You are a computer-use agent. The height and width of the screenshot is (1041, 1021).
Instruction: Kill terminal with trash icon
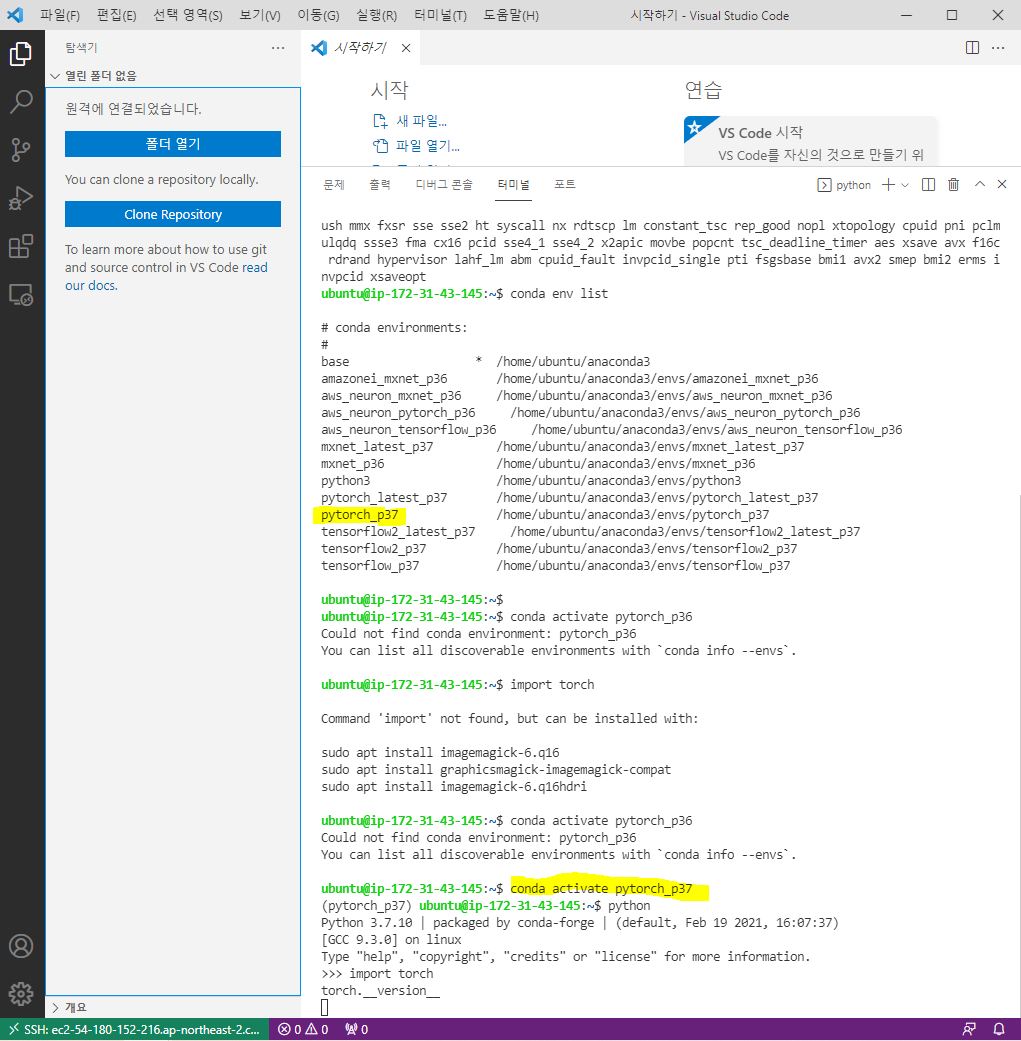click(x=953, y=185)
